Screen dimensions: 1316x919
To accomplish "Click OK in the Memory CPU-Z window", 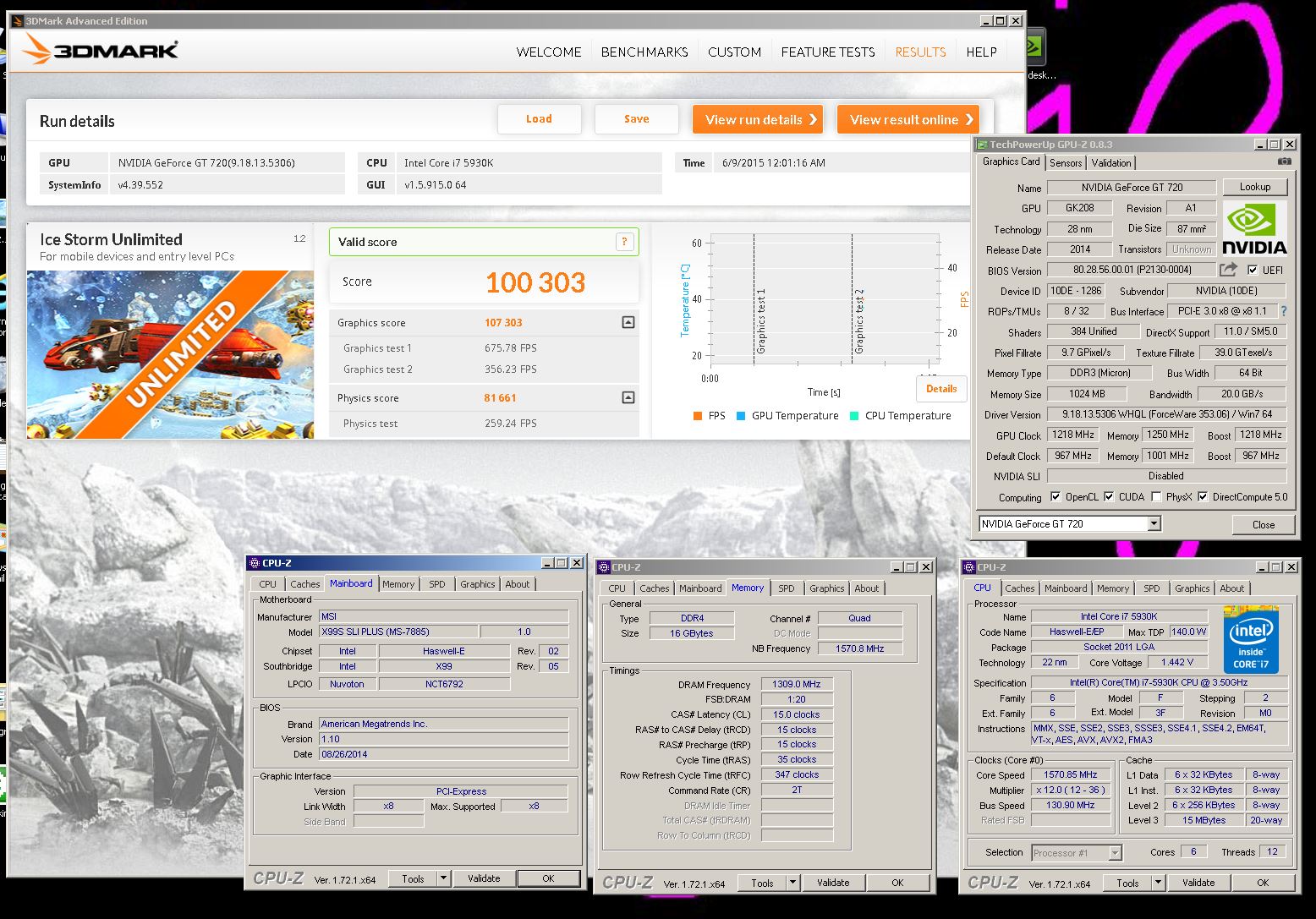I will pos(897,883).
